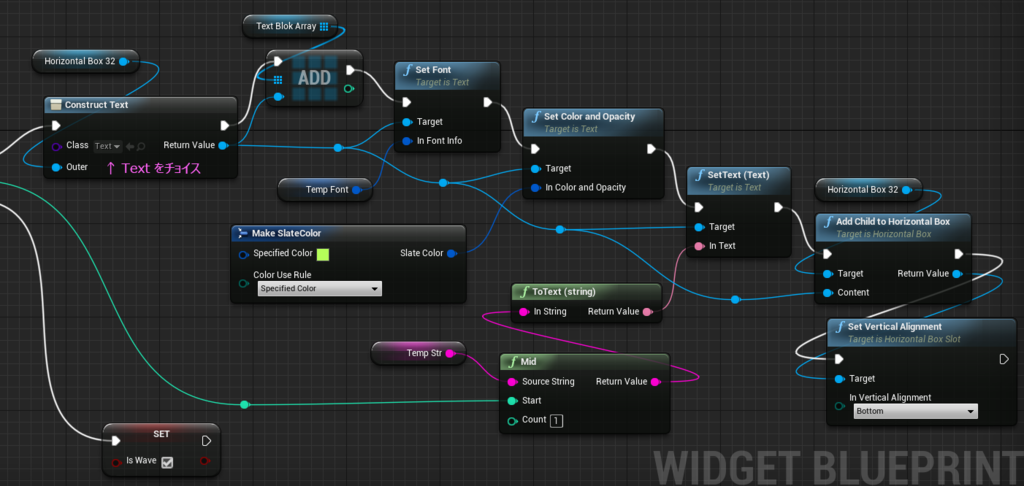Click the exec output pin of SetText
This screenshot has height=486, width=1024.
(778, 207)
